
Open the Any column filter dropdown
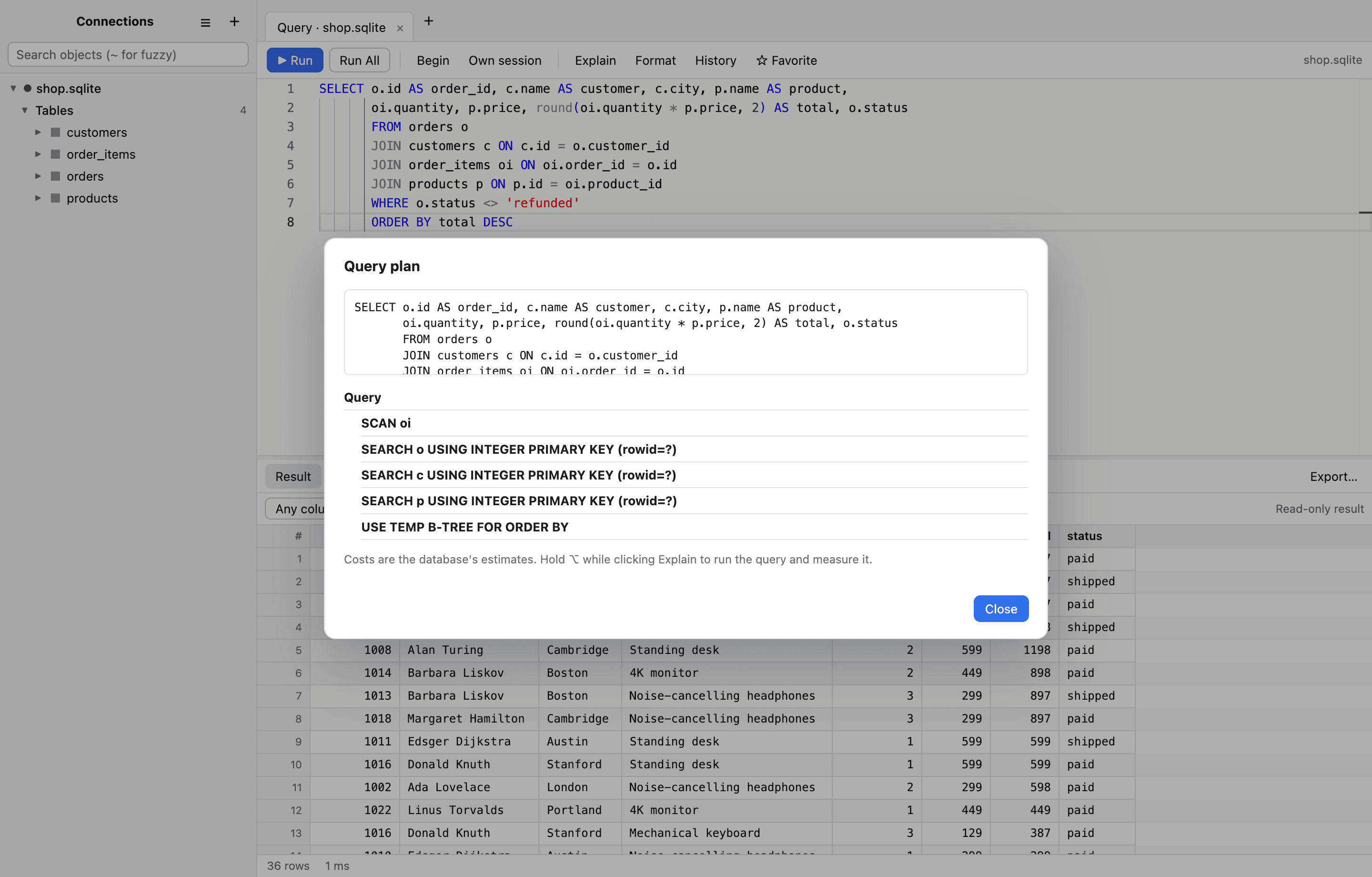295,509
